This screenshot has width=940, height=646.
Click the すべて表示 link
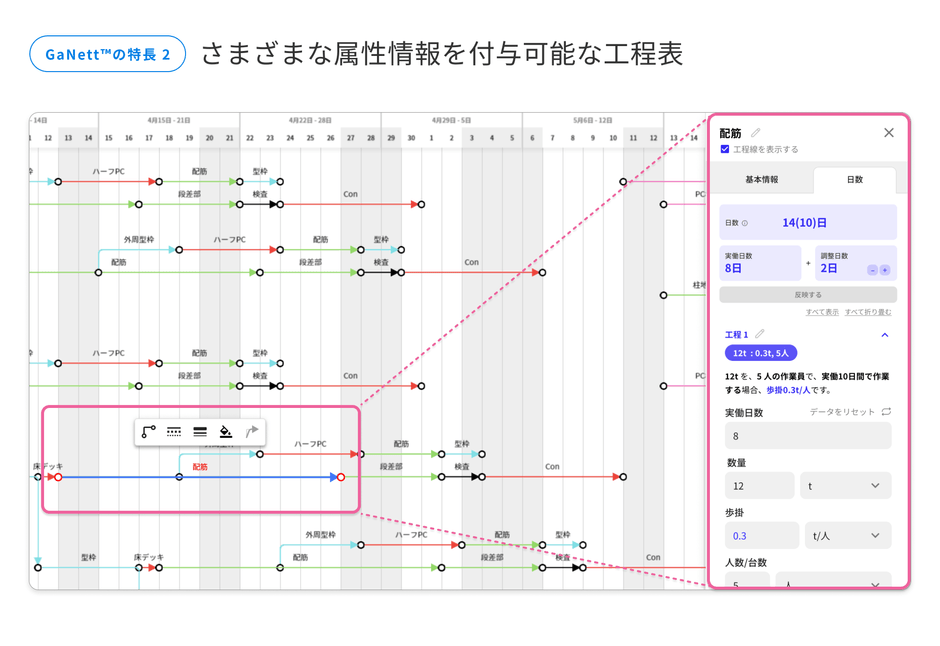(x=823, y=312)
